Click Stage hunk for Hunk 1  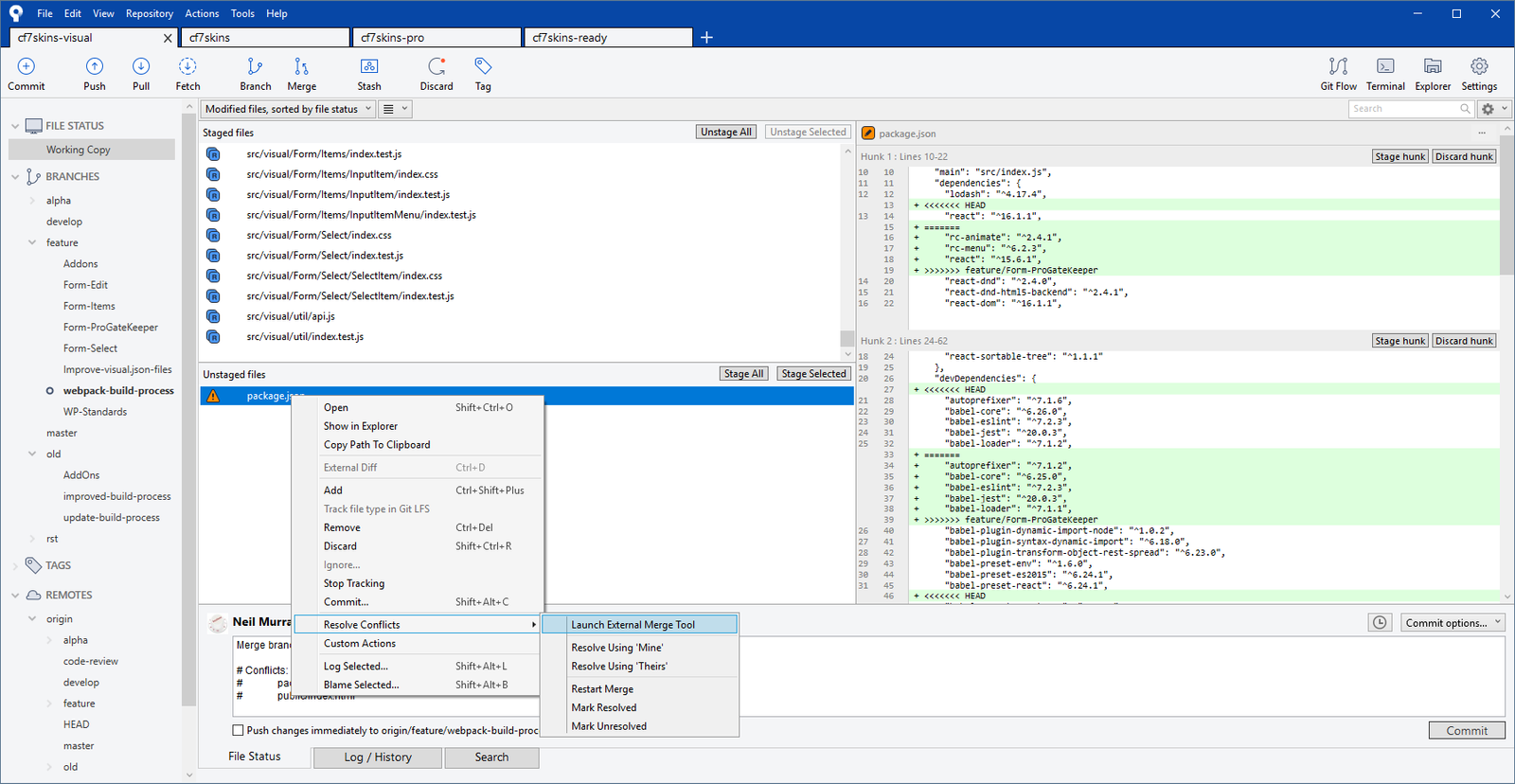(x=1399, y=157)
